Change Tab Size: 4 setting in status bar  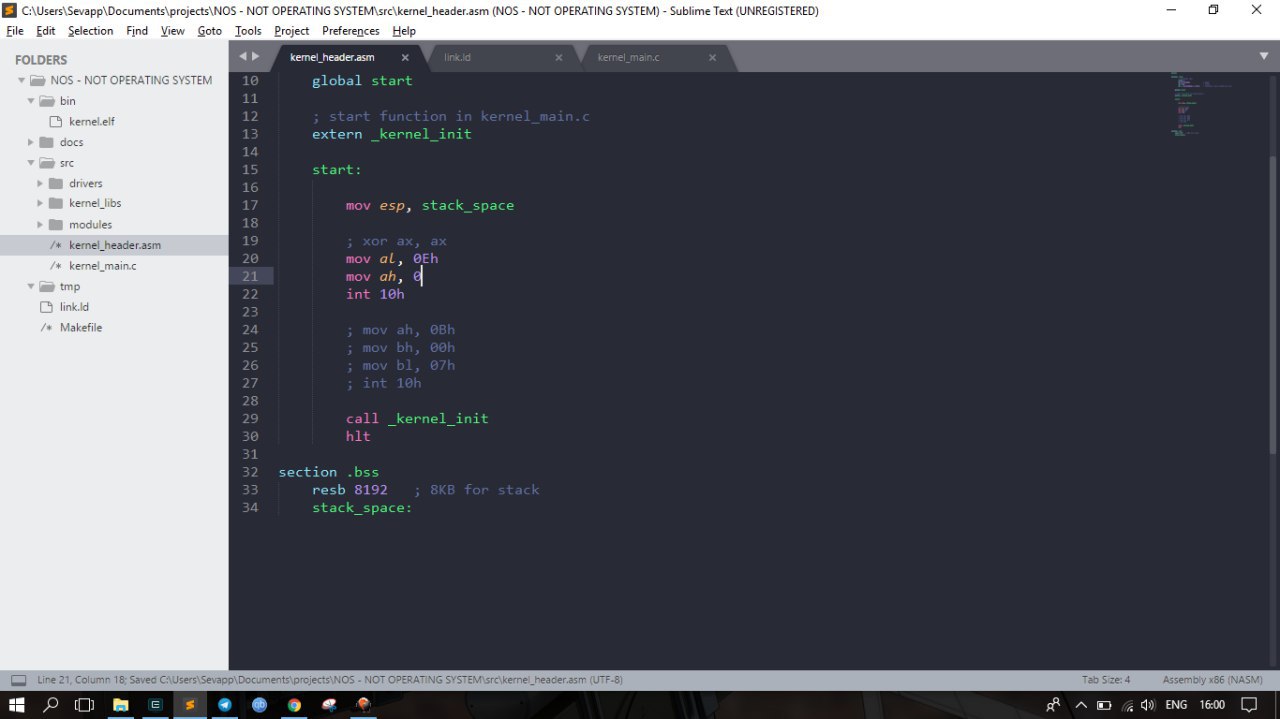click(1106, 680)
